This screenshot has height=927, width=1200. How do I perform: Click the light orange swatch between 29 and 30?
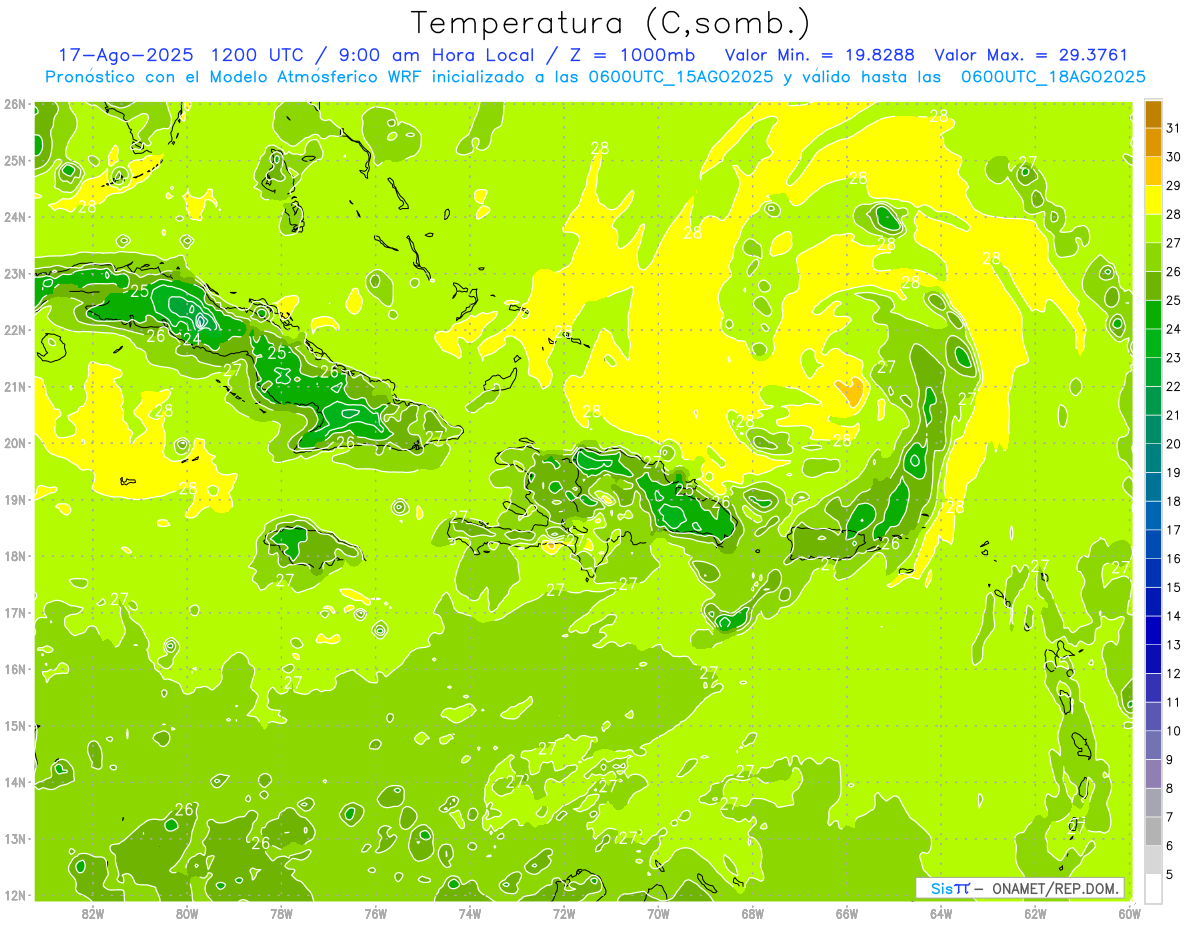coord(1153,171)
